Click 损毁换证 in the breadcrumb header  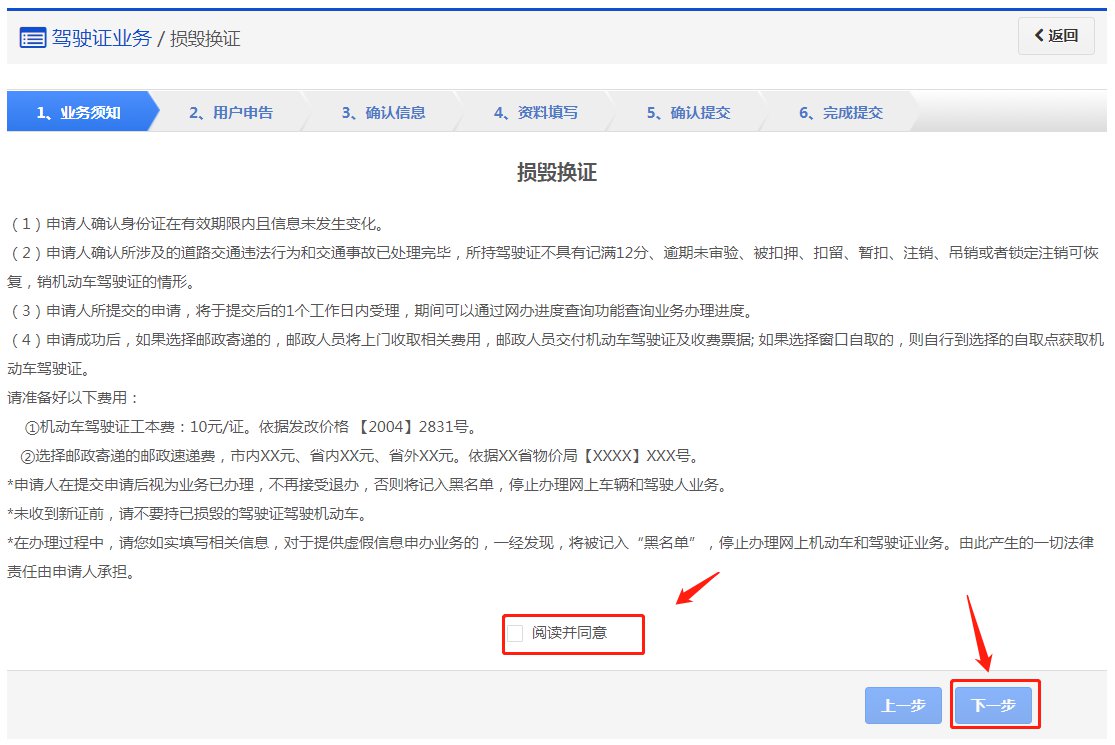point(205,39)
